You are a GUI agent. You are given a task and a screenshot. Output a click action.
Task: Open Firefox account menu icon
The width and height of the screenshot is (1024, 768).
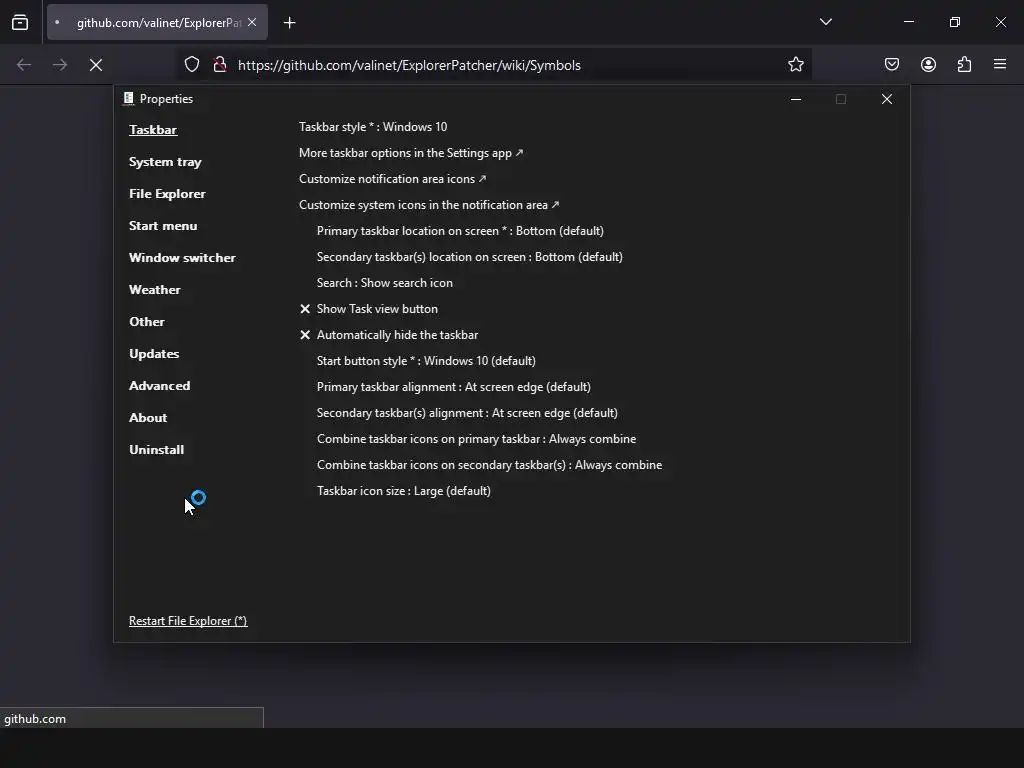pos(928,65)
